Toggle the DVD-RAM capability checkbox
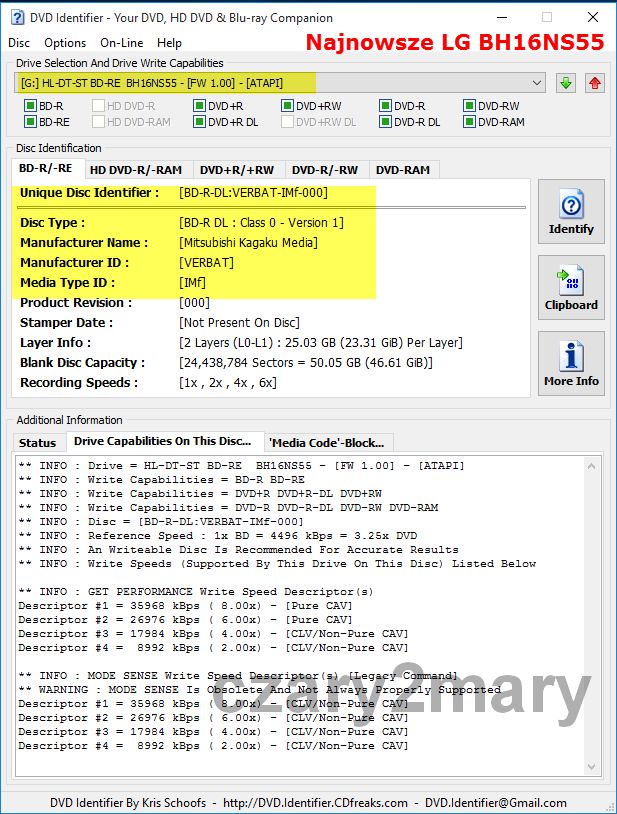Image resolution: width=617 pixels, height=814 pixels. pos(469,122)
